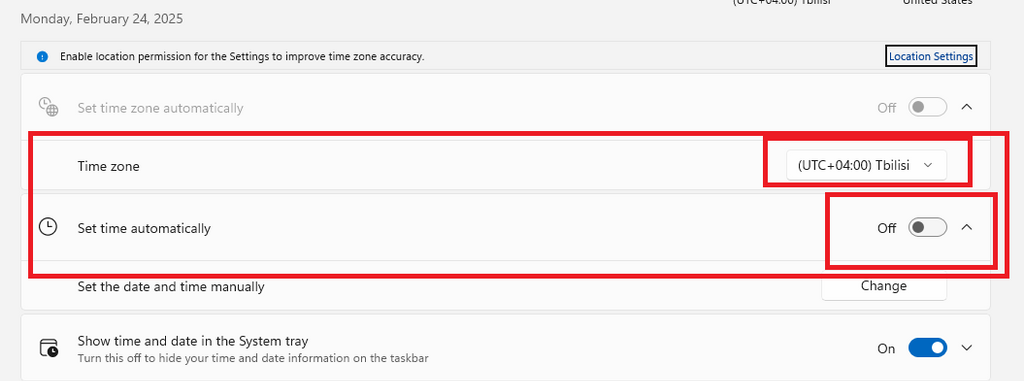Click the globe-clock icon for automatic time zone
The height and width of the screenshot is (381, 1024).
click(x=48, y=107)
